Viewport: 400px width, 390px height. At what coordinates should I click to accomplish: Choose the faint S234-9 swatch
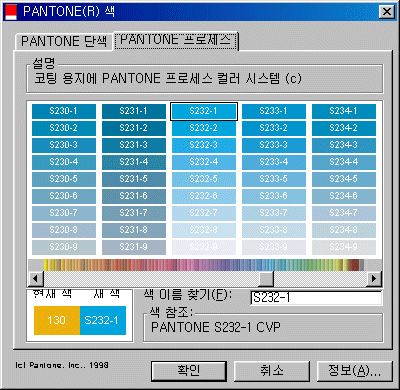[x=344, y=247]
